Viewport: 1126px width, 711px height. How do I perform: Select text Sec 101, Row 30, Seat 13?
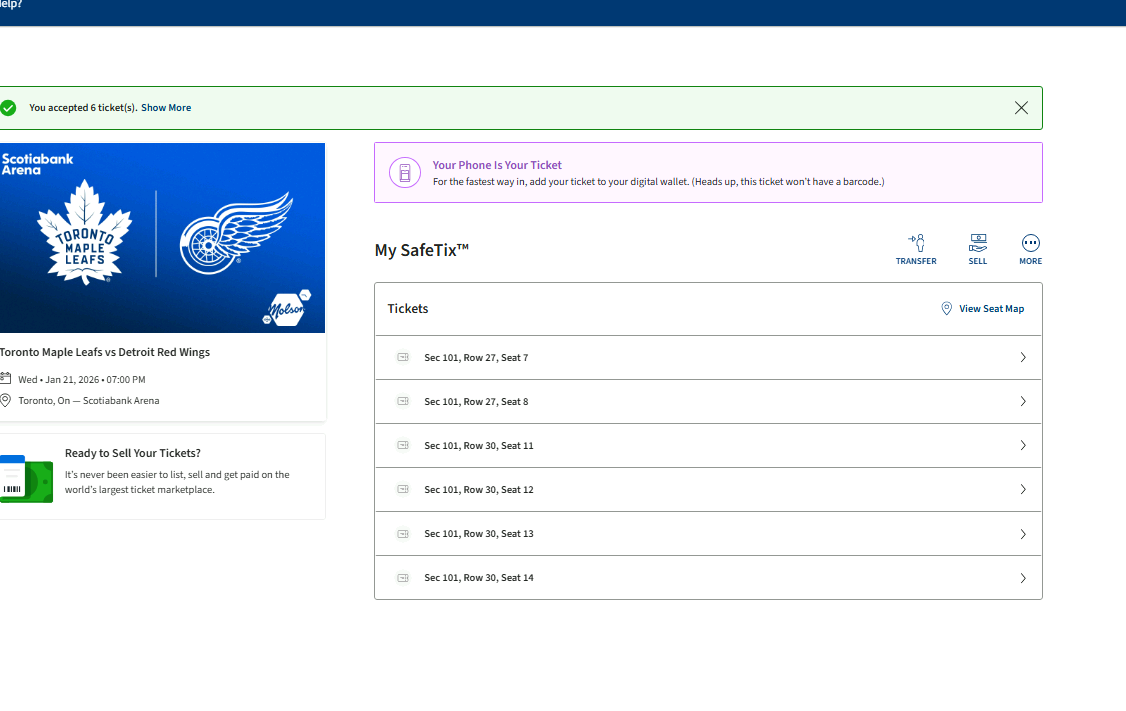point(479,534)
